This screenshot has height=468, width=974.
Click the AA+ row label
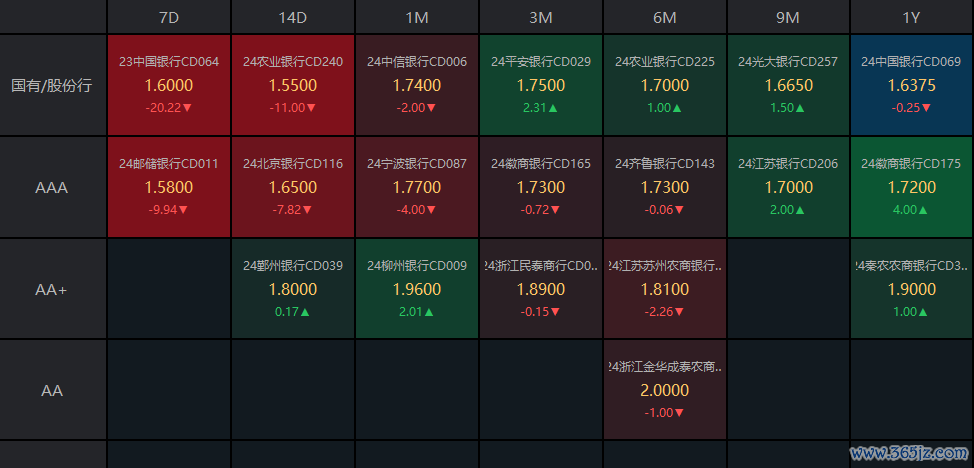pyautogui.click(x=52, y=289)
